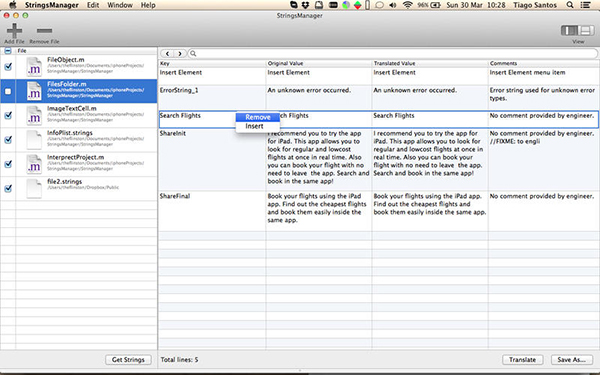
Task: Switch to the left view layout icon
Action: 569,30
